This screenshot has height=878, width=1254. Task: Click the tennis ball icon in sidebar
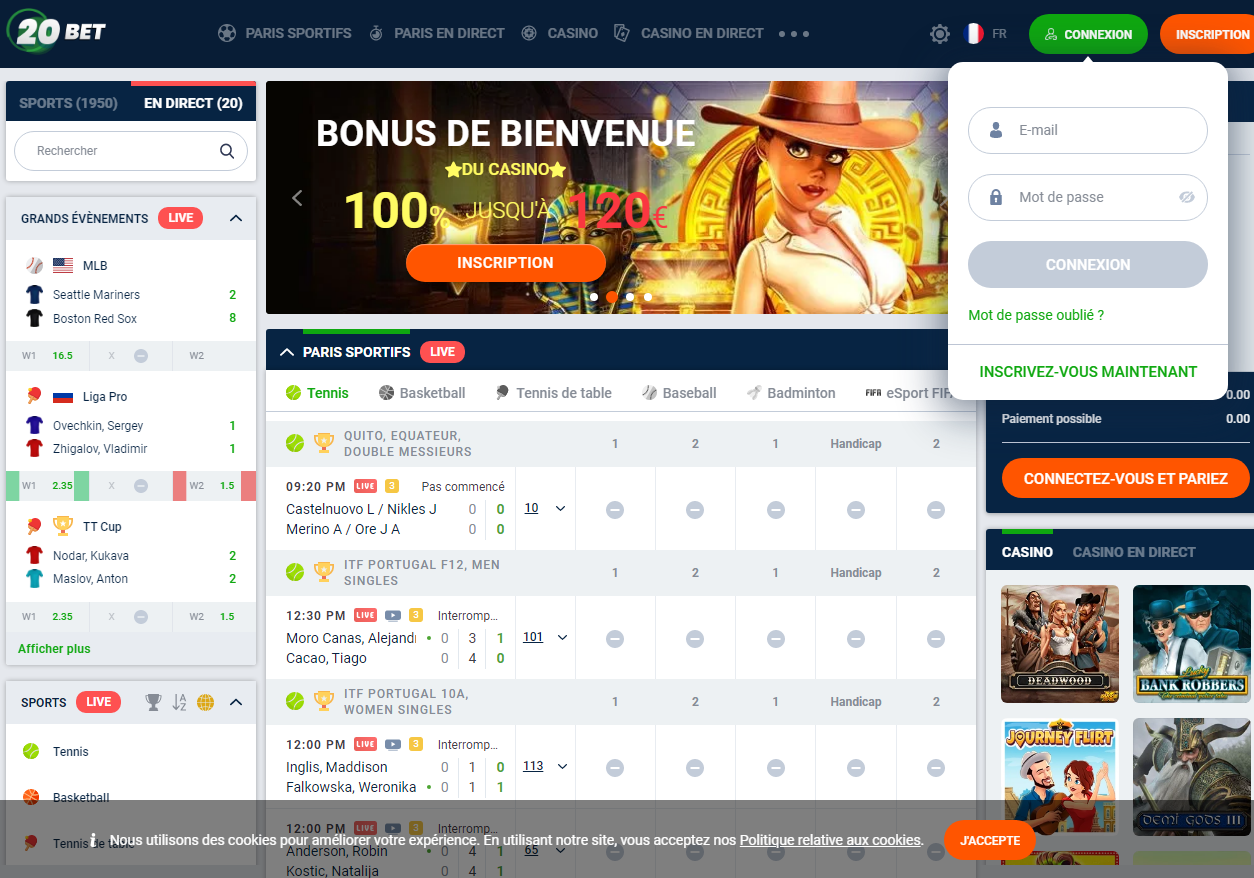click(x=31, y=751)
